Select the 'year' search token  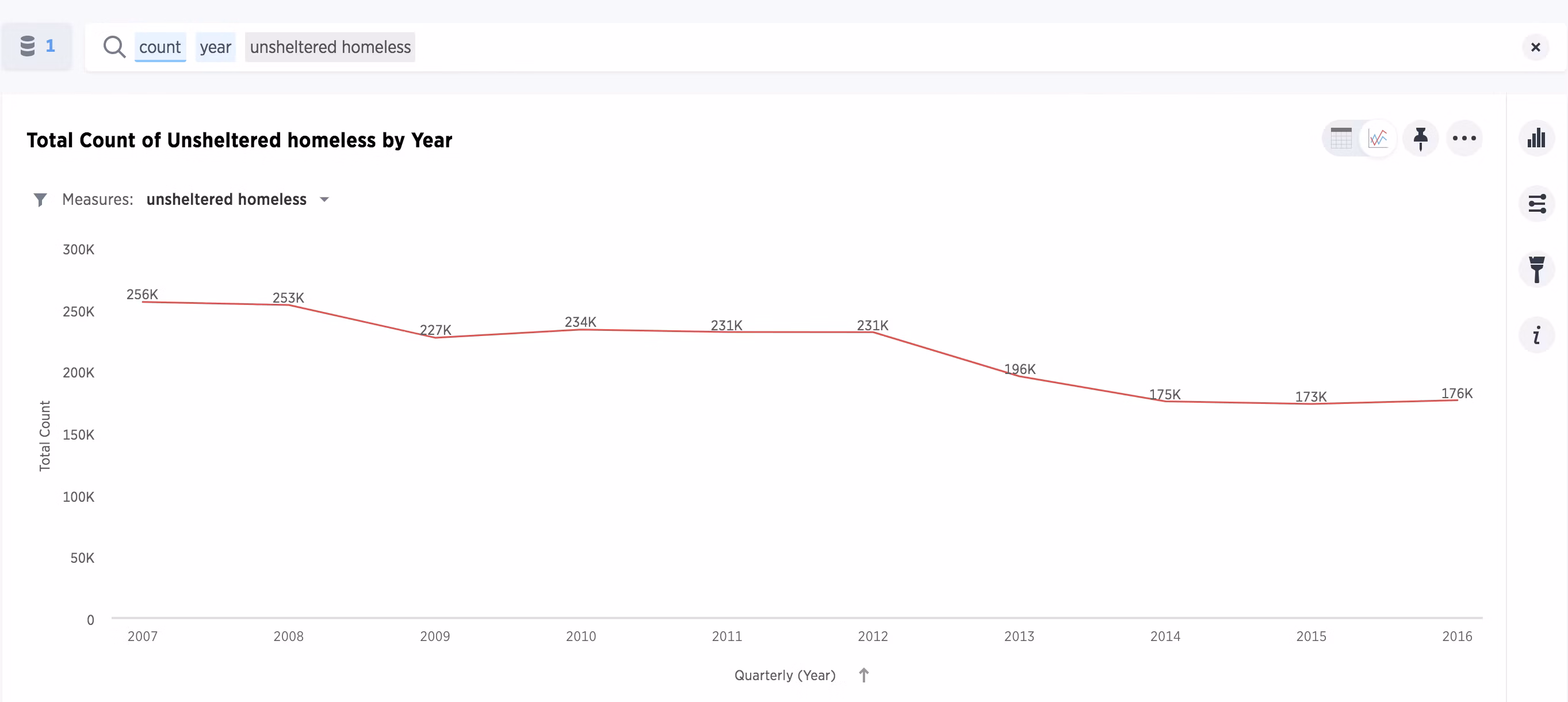(216, 47)
